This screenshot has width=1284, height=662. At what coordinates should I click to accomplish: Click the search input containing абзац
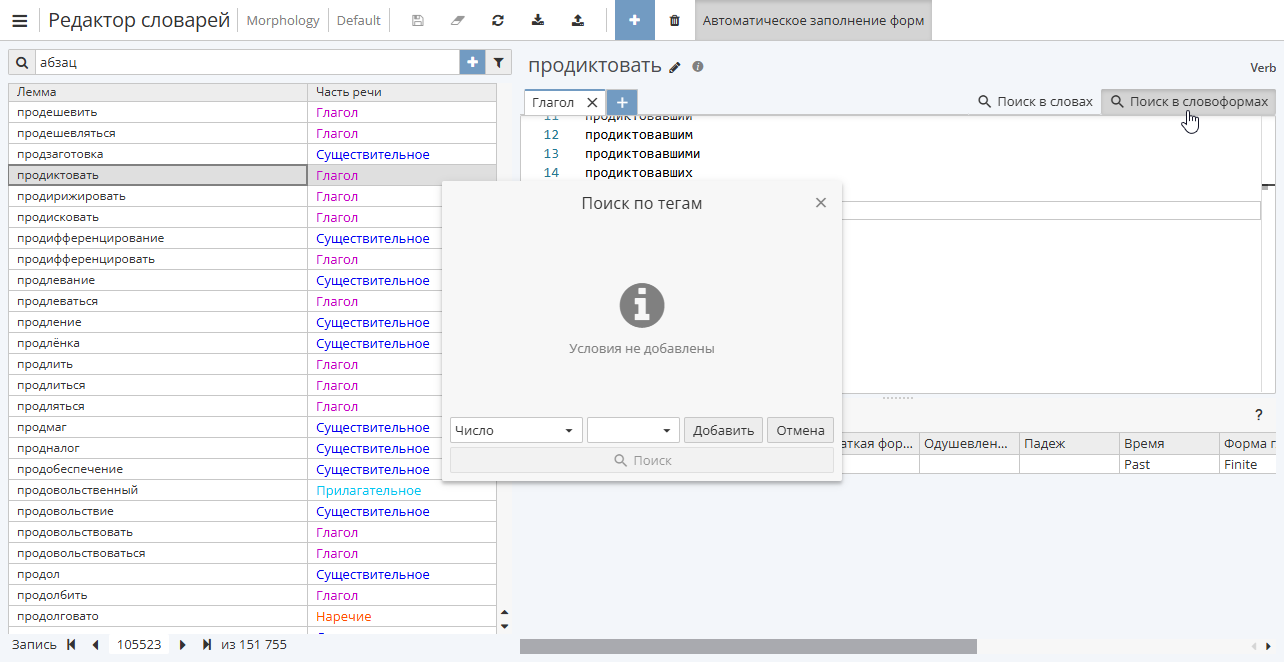click(247, 62)
